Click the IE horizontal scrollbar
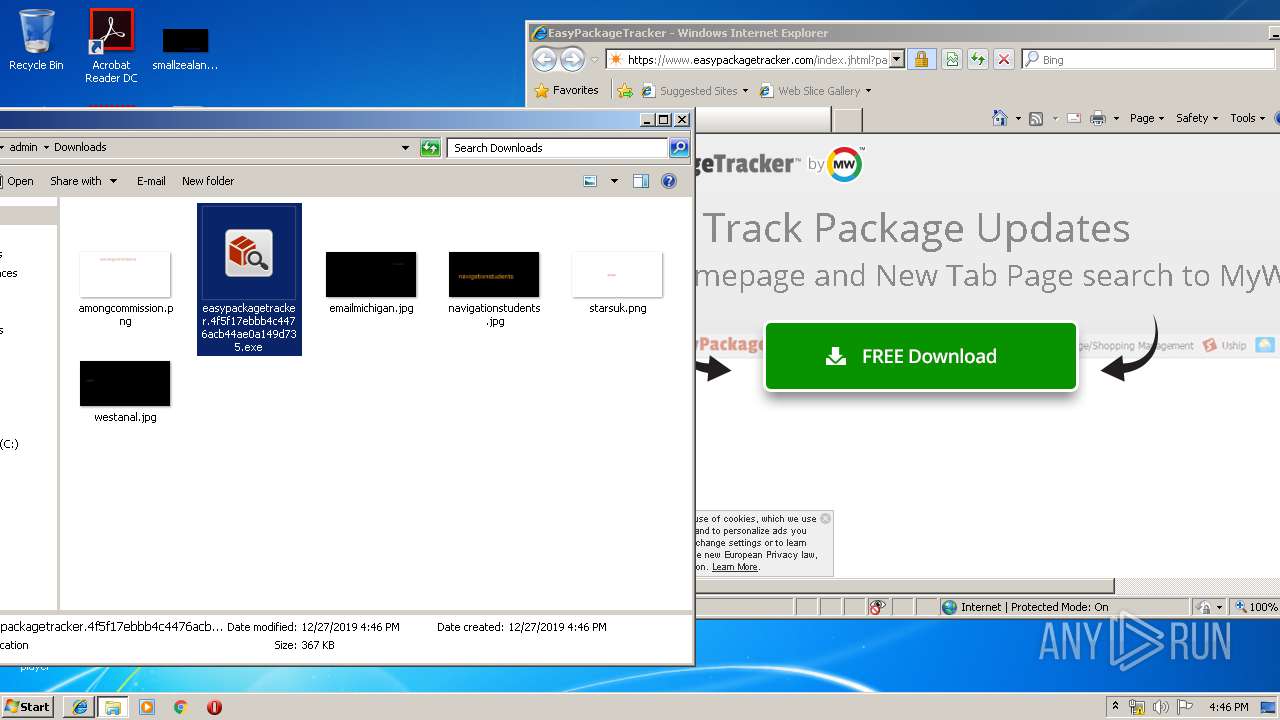The height and width of the screenshot is (720, 1280). [905, 586]
